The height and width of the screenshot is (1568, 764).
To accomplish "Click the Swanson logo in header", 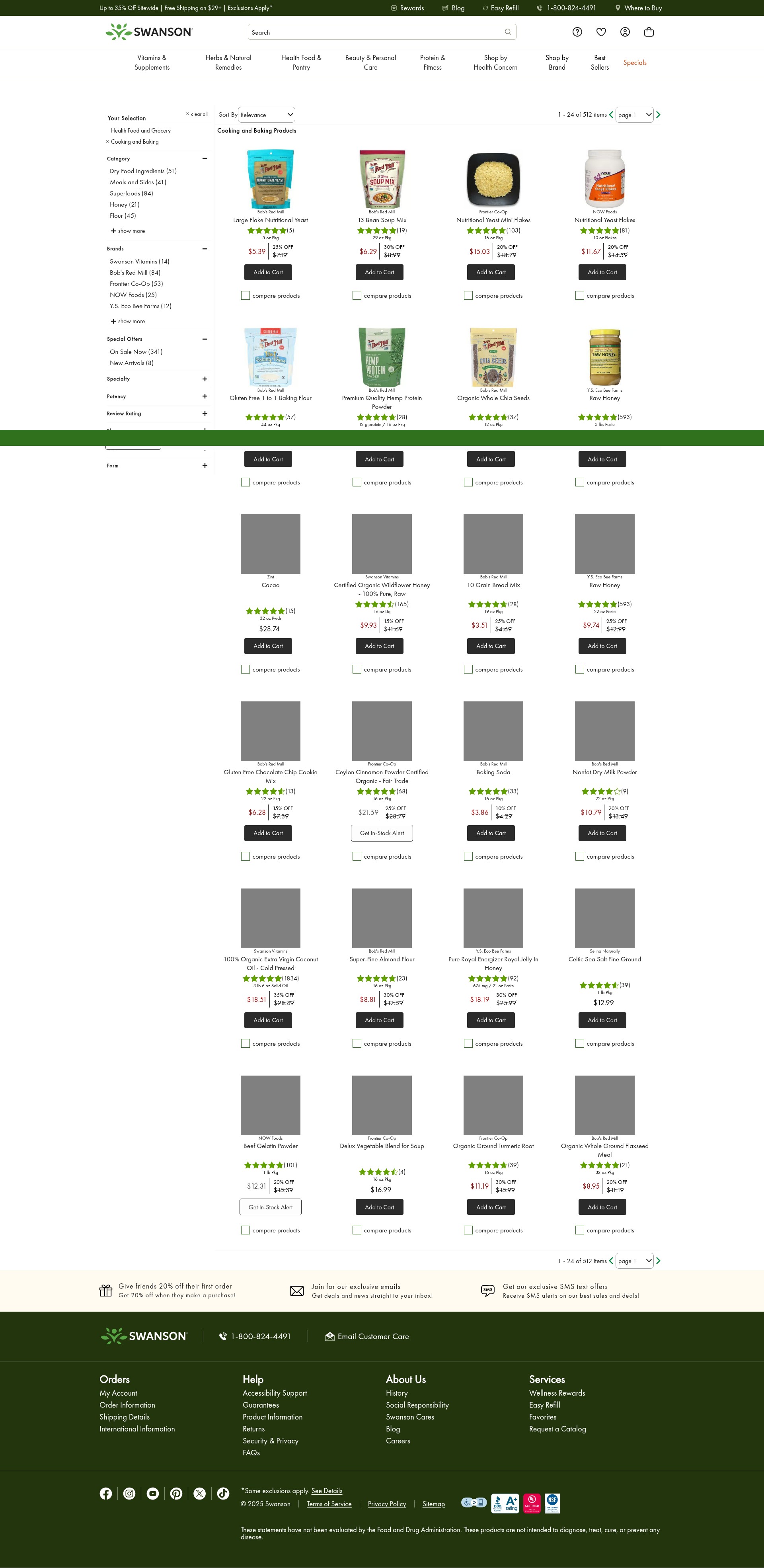I will 149,32.
